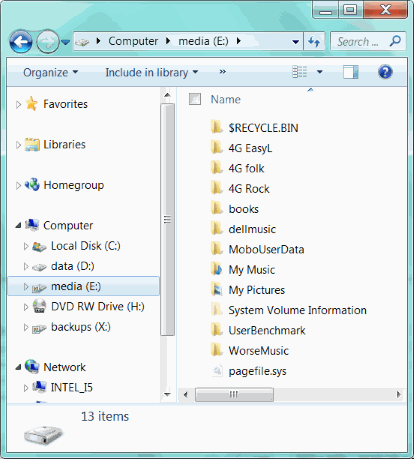Select the DVD RW Drive (H:) icon

(39, 306)
